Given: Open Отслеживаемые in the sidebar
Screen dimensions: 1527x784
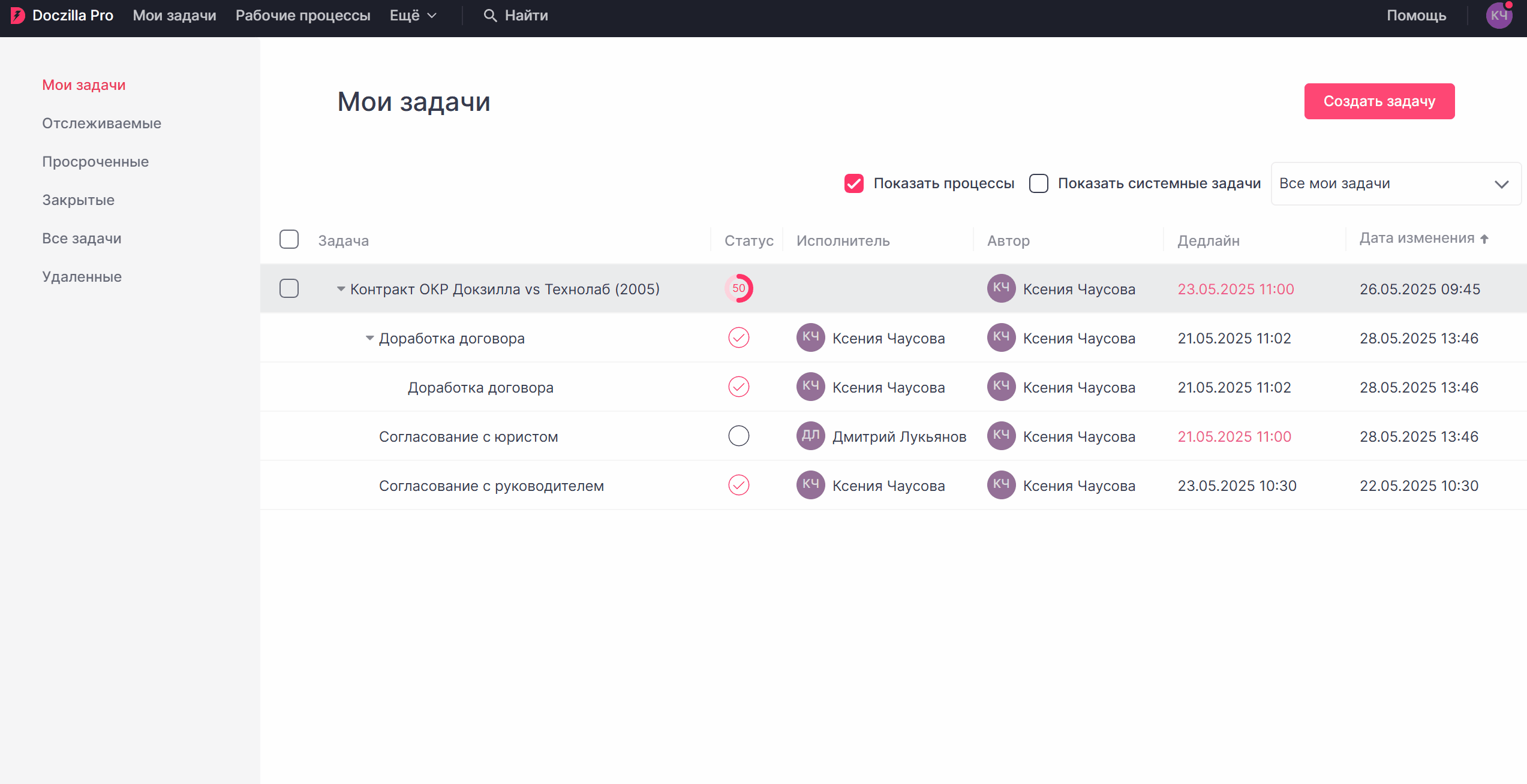Looking at the screenshot, I should (101, 123).
